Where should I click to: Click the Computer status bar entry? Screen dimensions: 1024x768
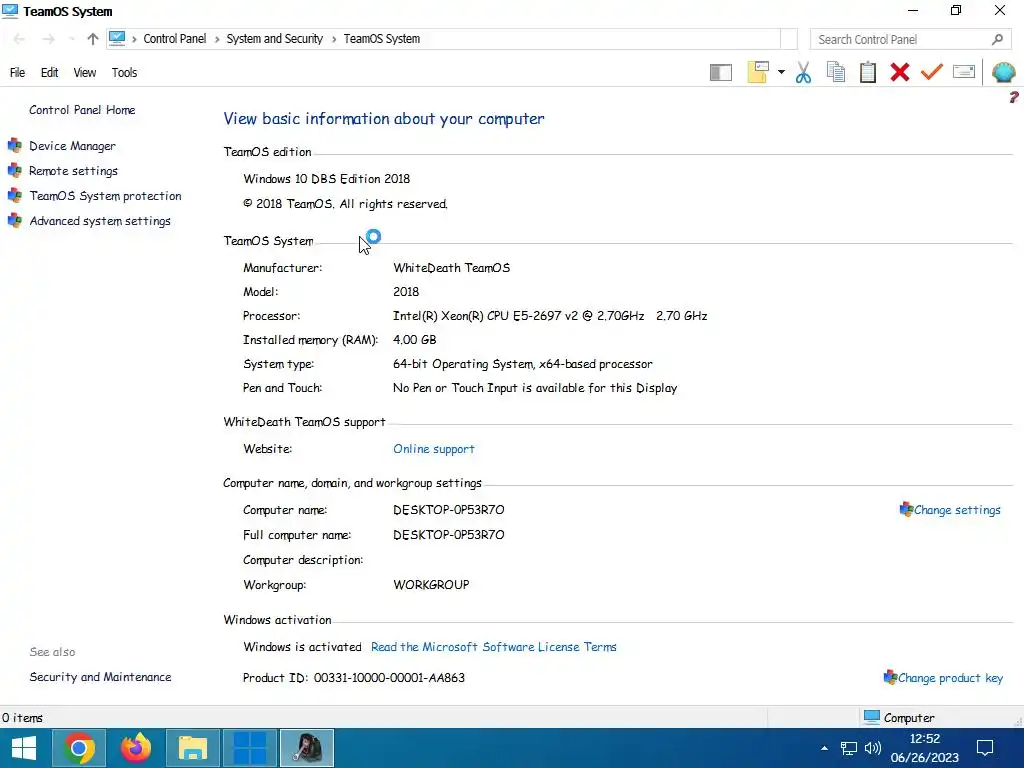(899, 718)
